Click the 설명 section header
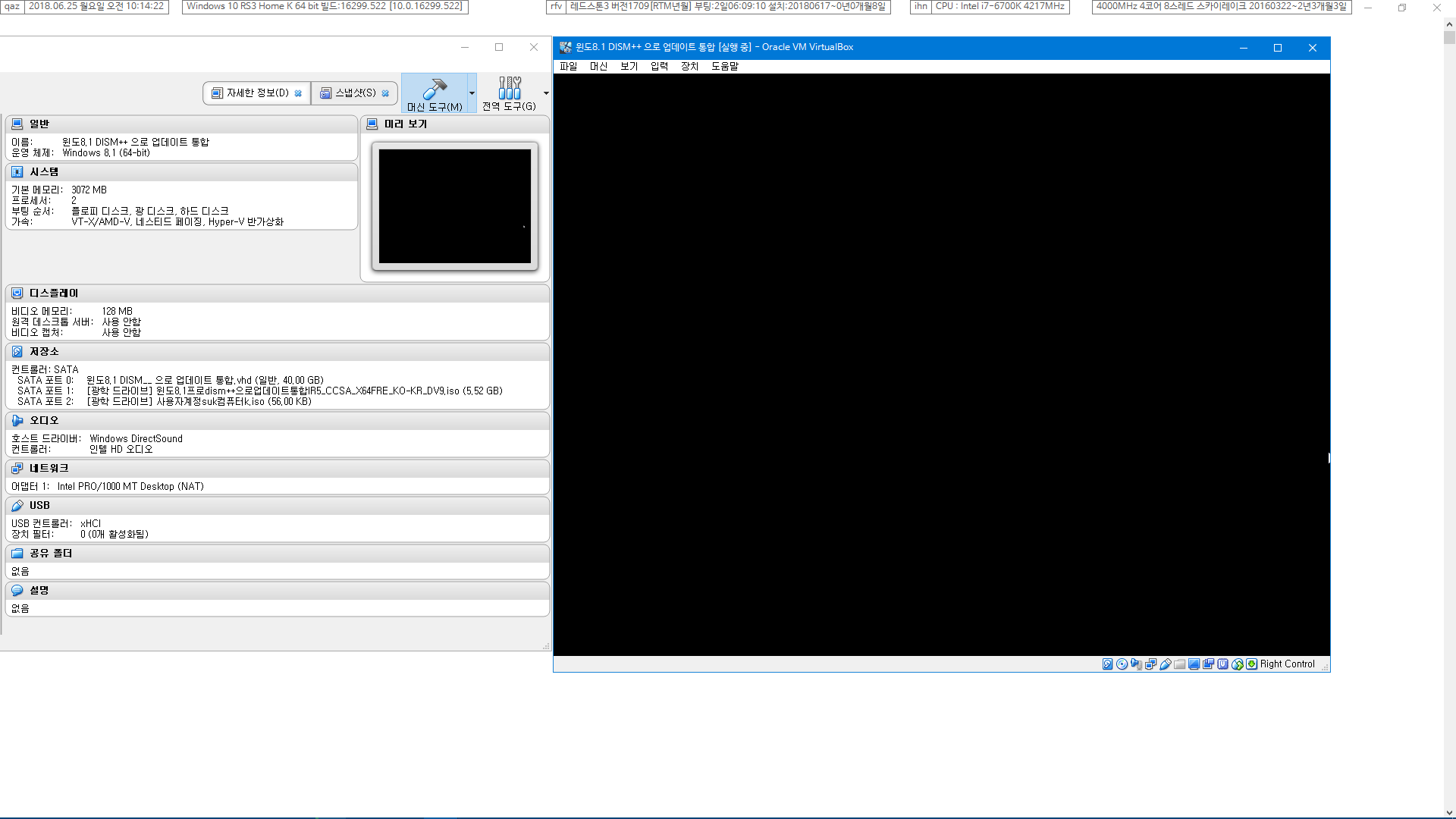The image size is (1456, 819). (278, 590)
